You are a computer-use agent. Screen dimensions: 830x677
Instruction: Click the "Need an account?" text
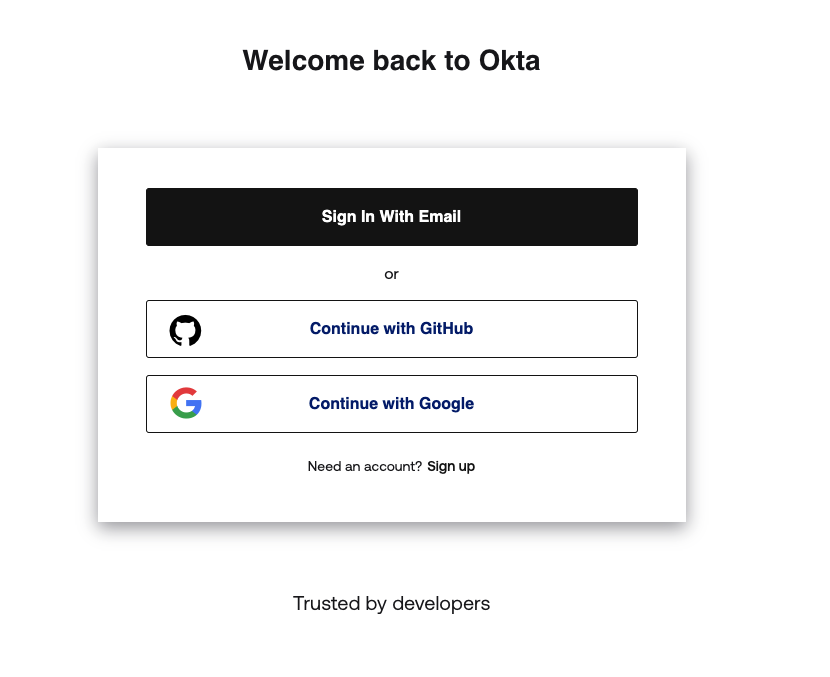click(x=365, y=466)
